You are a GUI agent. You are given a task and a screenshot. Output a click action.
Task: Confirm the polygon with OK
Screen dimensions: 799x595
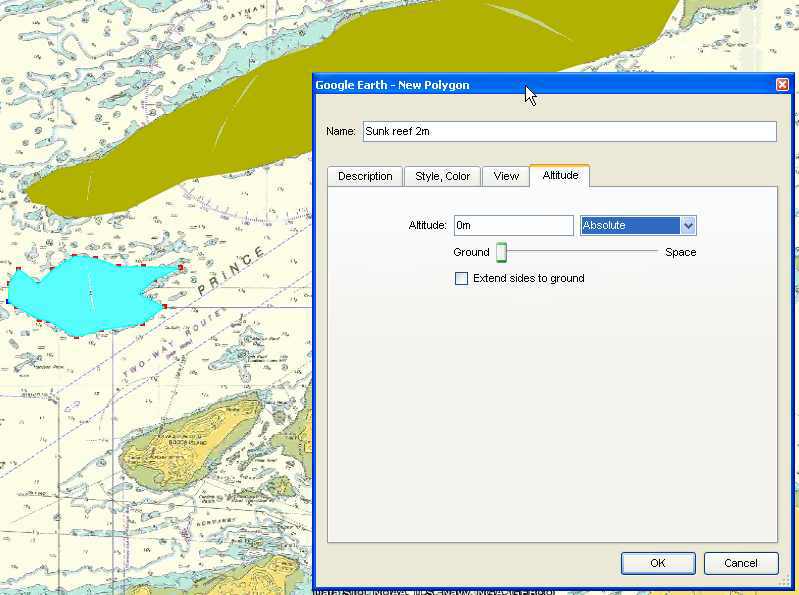tap(658, 563)
